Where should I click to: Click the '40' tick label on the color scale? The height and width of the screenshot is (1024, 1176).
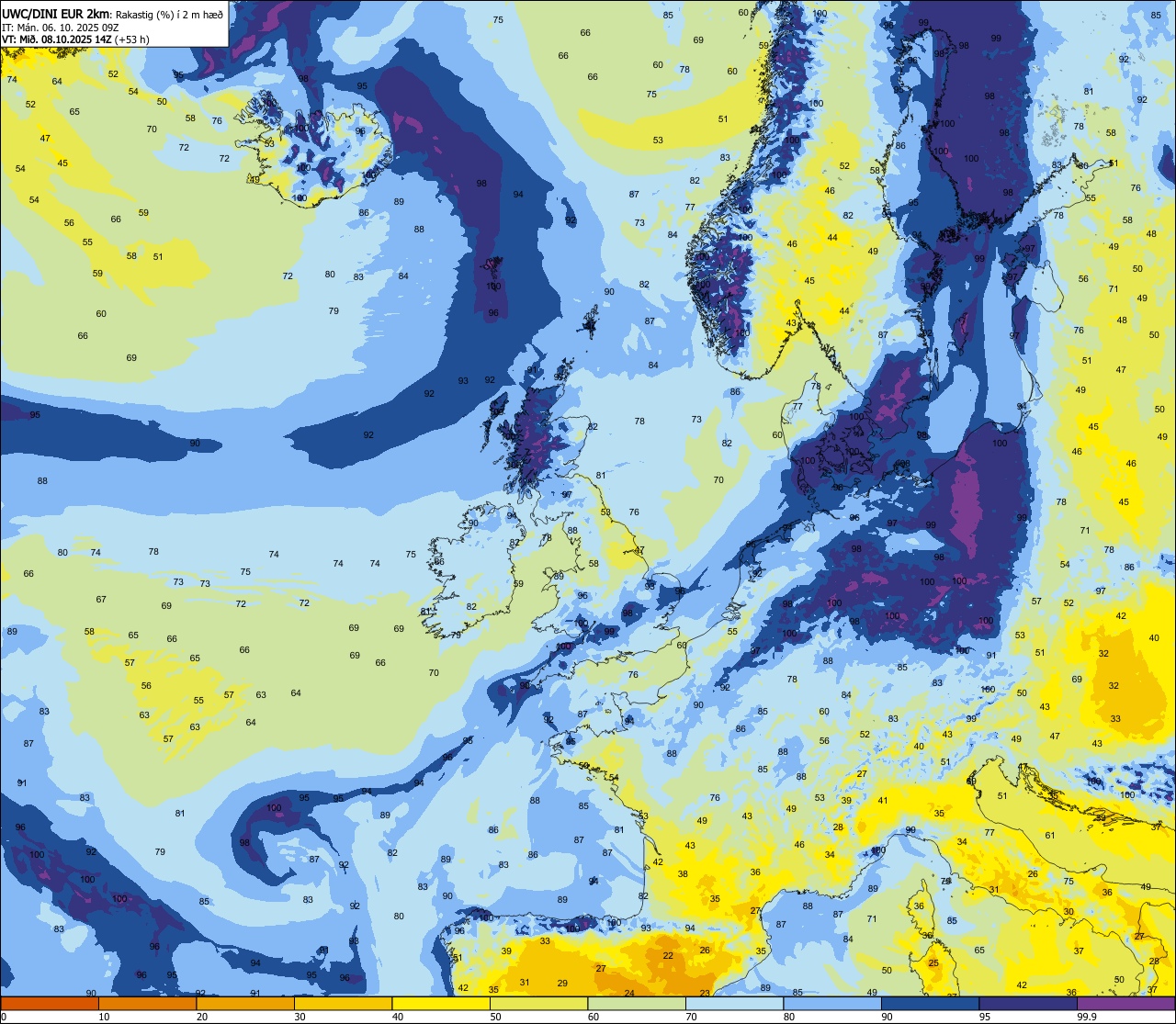(398, 1017)
